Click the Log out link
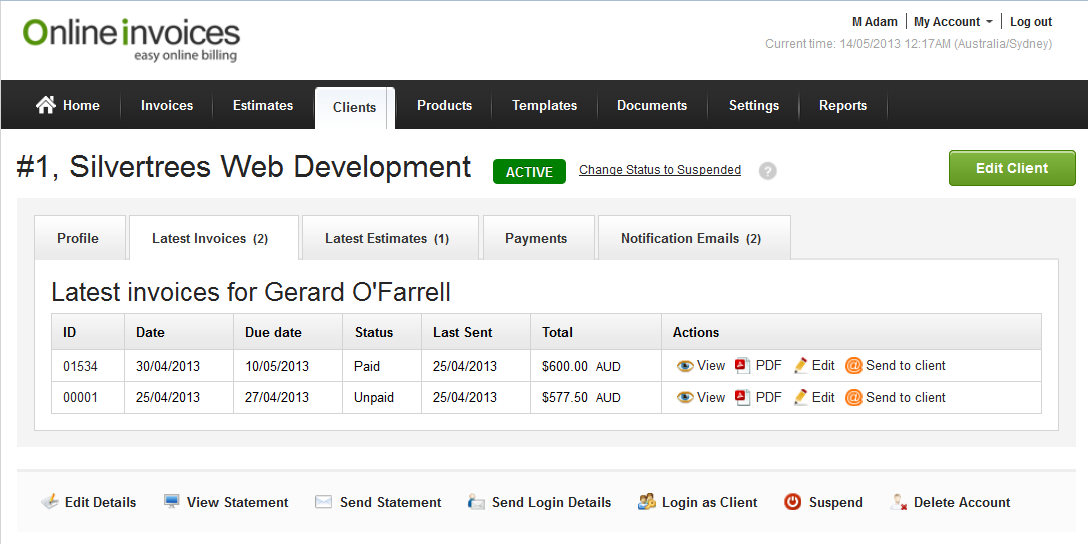This screenshot has width=1088, height=544. click(1030, 22)
